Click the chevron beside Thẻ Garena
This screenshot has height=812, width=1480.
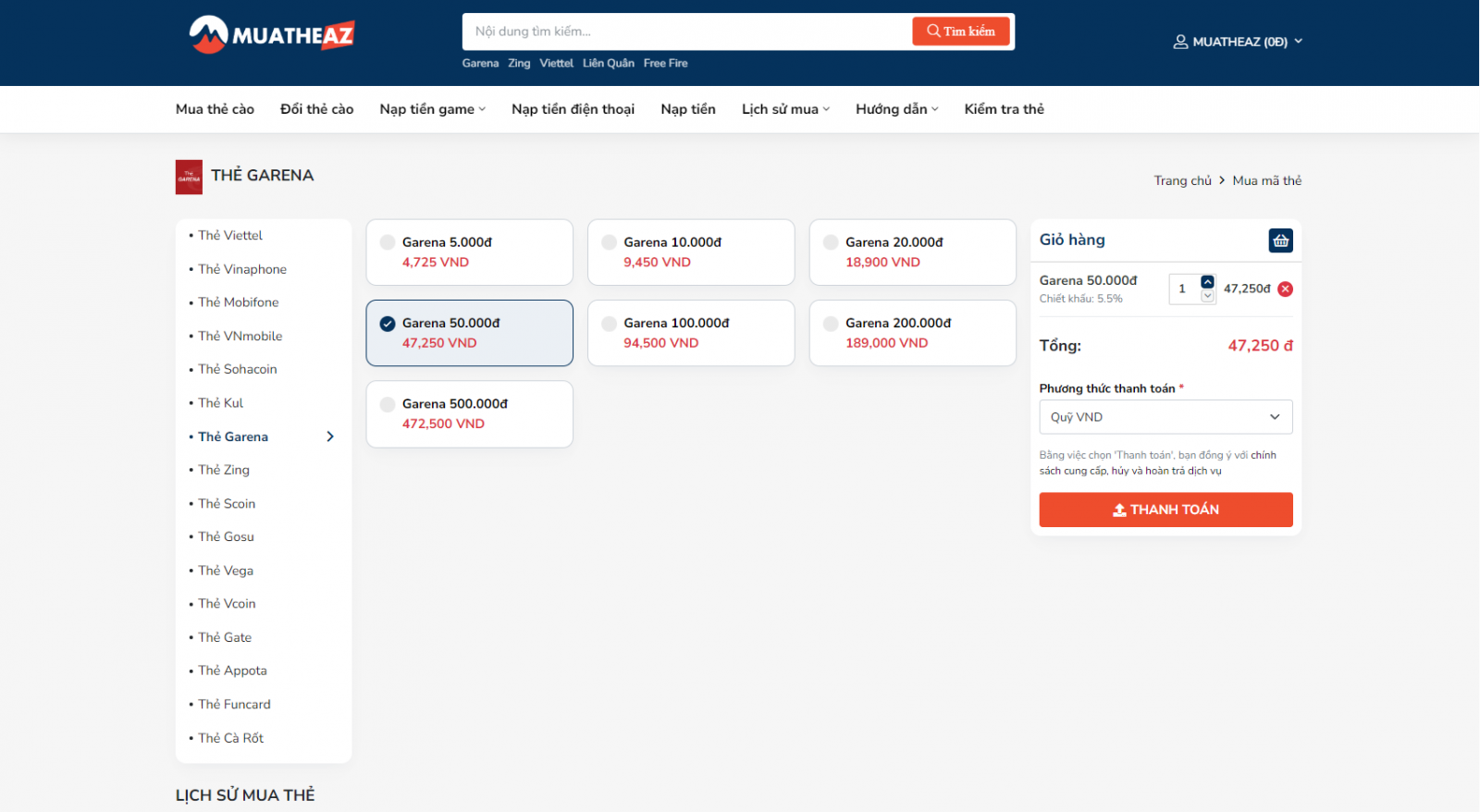(x=330, y=437)
